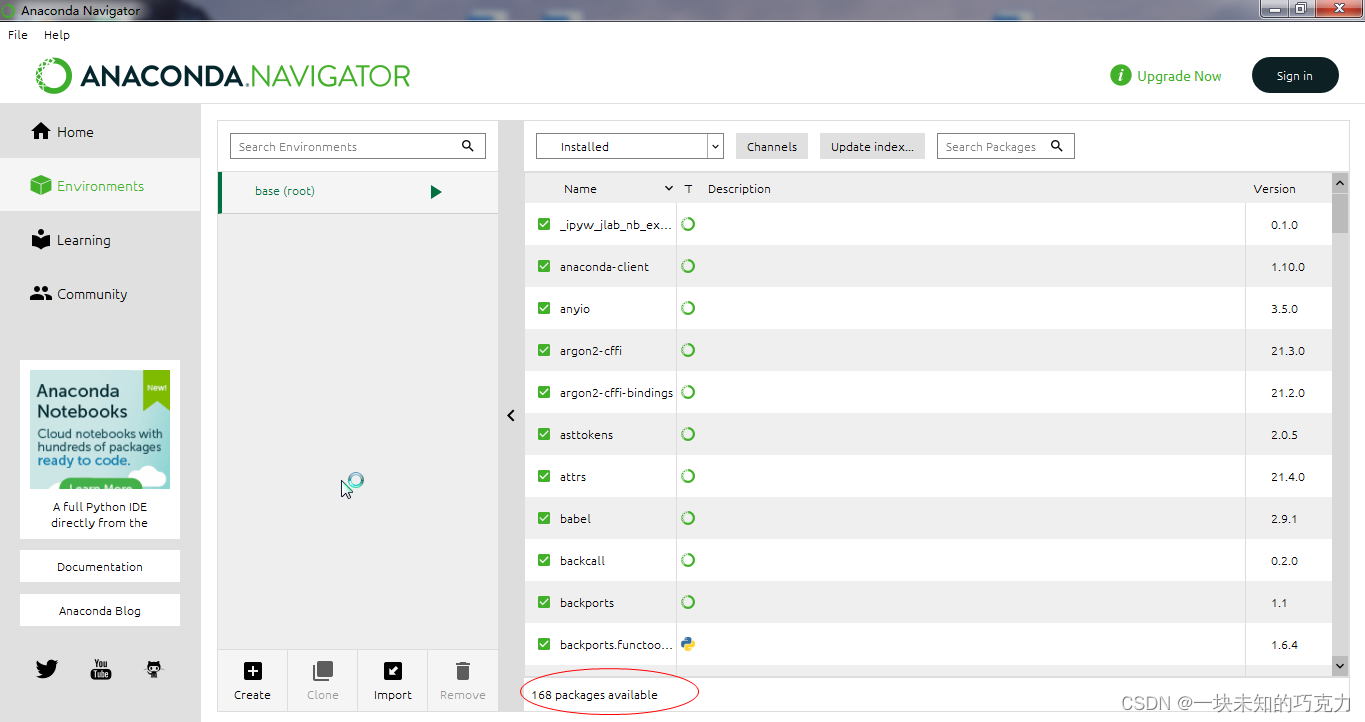Click the conda type icon for _ipyw_jlab_nb_ex...
Viewport: 1365px width, 722px height.
(x=688, y=224)
